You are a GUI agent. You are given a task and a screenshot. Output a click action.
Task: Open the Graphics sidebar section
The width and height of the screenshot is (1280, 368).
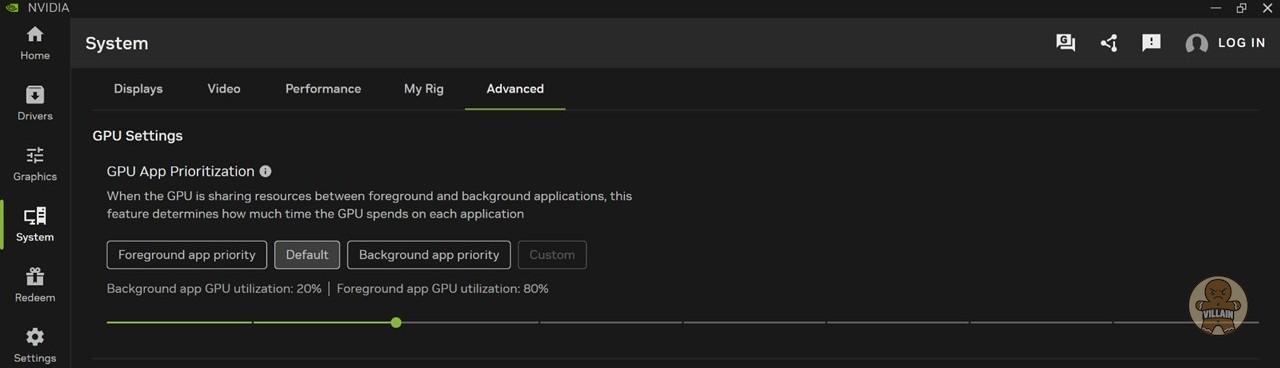(x=35, y=164)
